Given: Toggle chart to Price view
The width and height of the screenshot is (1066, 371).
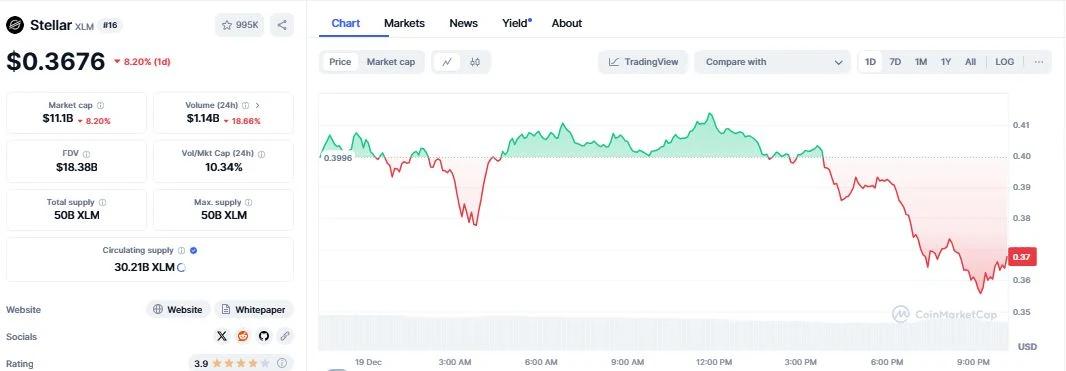Looking at the screenshot, I should (x=340, y=62).
